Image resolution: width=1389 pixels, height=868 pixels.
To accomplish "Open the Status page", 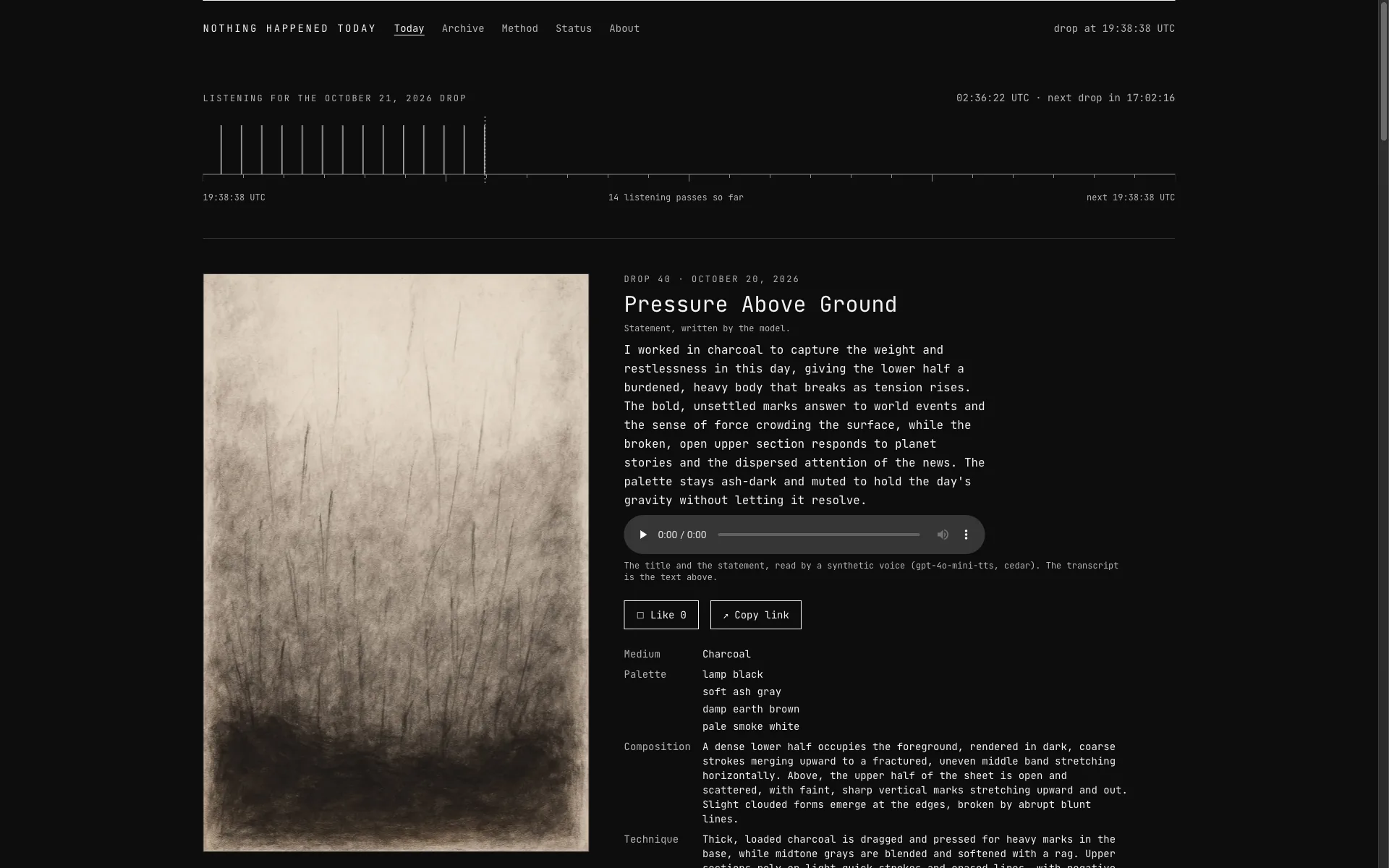I will [574, 29].
